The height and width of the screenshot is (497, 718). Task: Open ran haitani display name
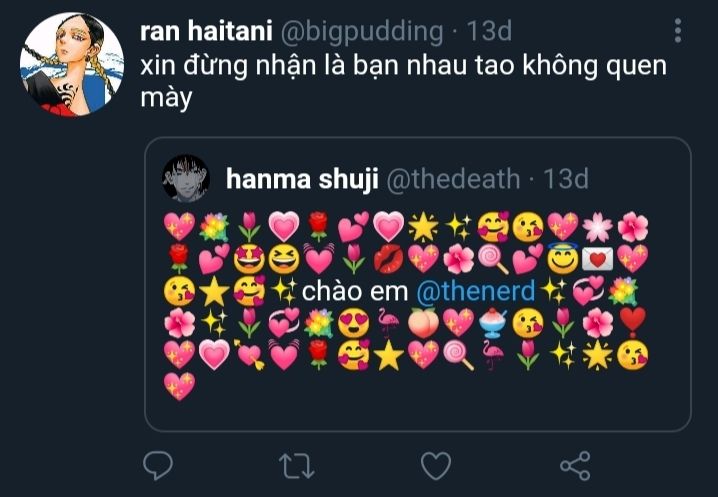(206, 31)
